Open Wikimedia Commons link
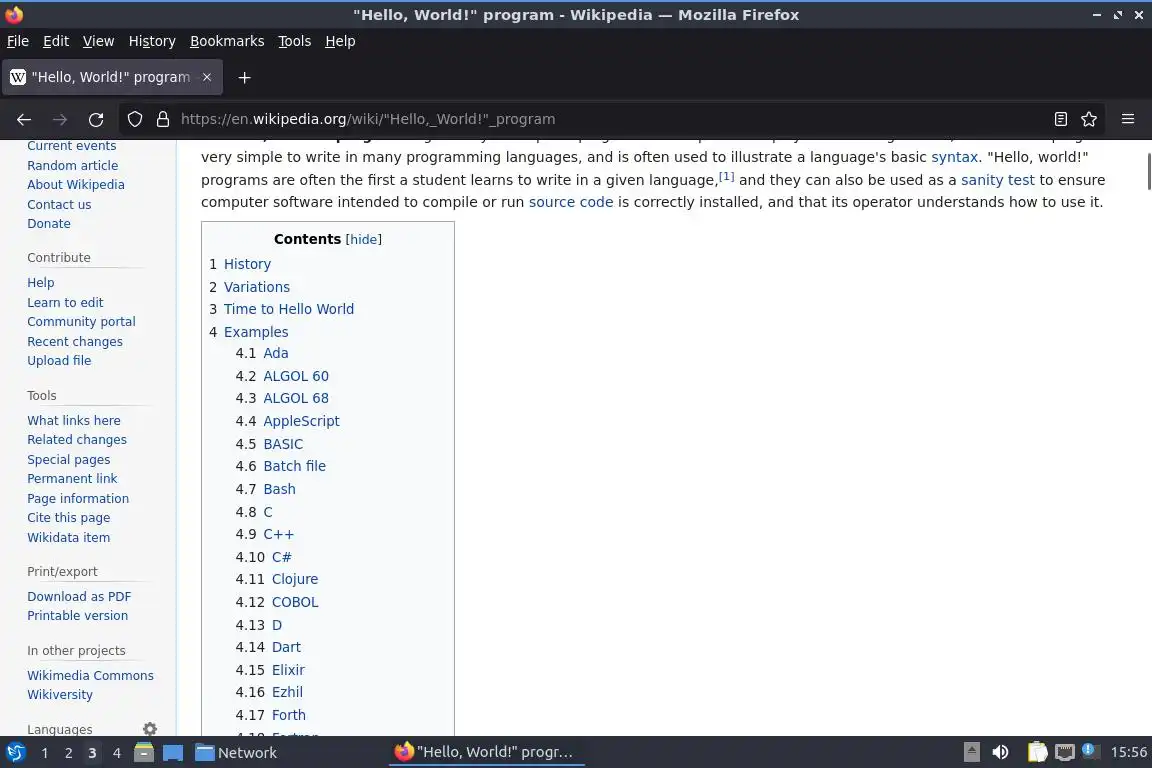The image size is (1152, 768). coord(90,675)
